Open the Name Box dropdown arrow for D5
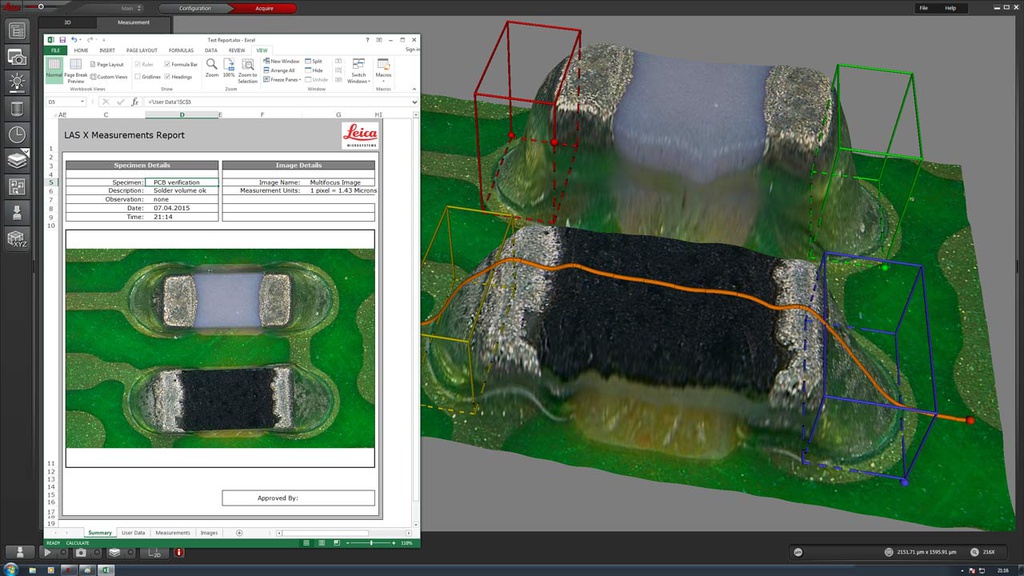Image resolution: width=1024 pixels, height=576 pixels. (x=82, y=102)
